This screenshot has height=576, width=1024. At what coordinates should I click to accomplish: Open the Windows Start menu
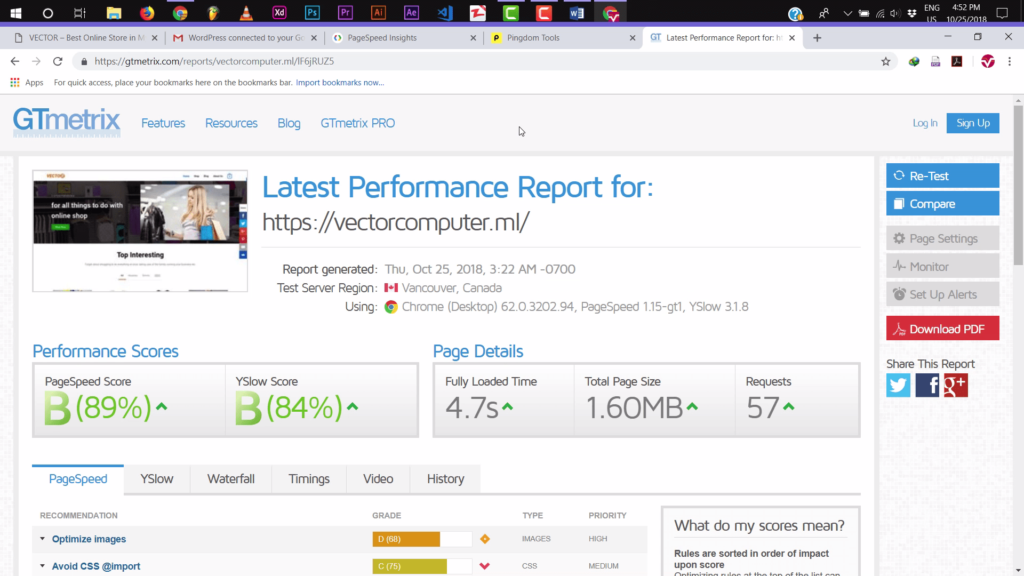(16, 12)
